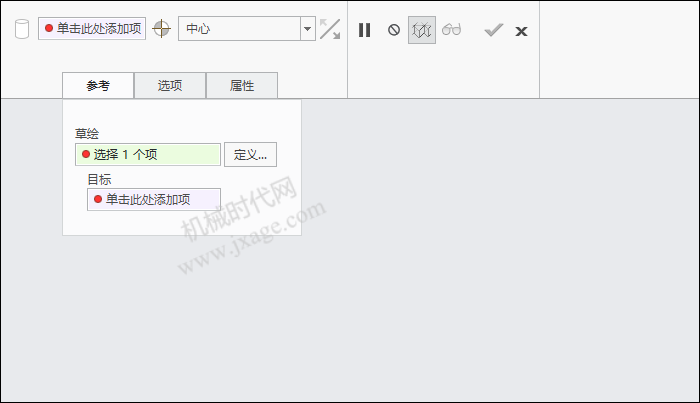Confirm with the green check mark

tap(494, 30)
